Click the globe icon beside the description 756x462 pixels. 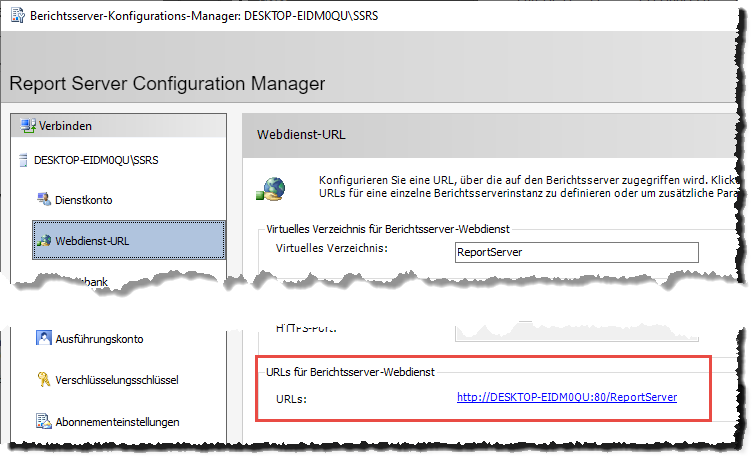click(271, 189)
